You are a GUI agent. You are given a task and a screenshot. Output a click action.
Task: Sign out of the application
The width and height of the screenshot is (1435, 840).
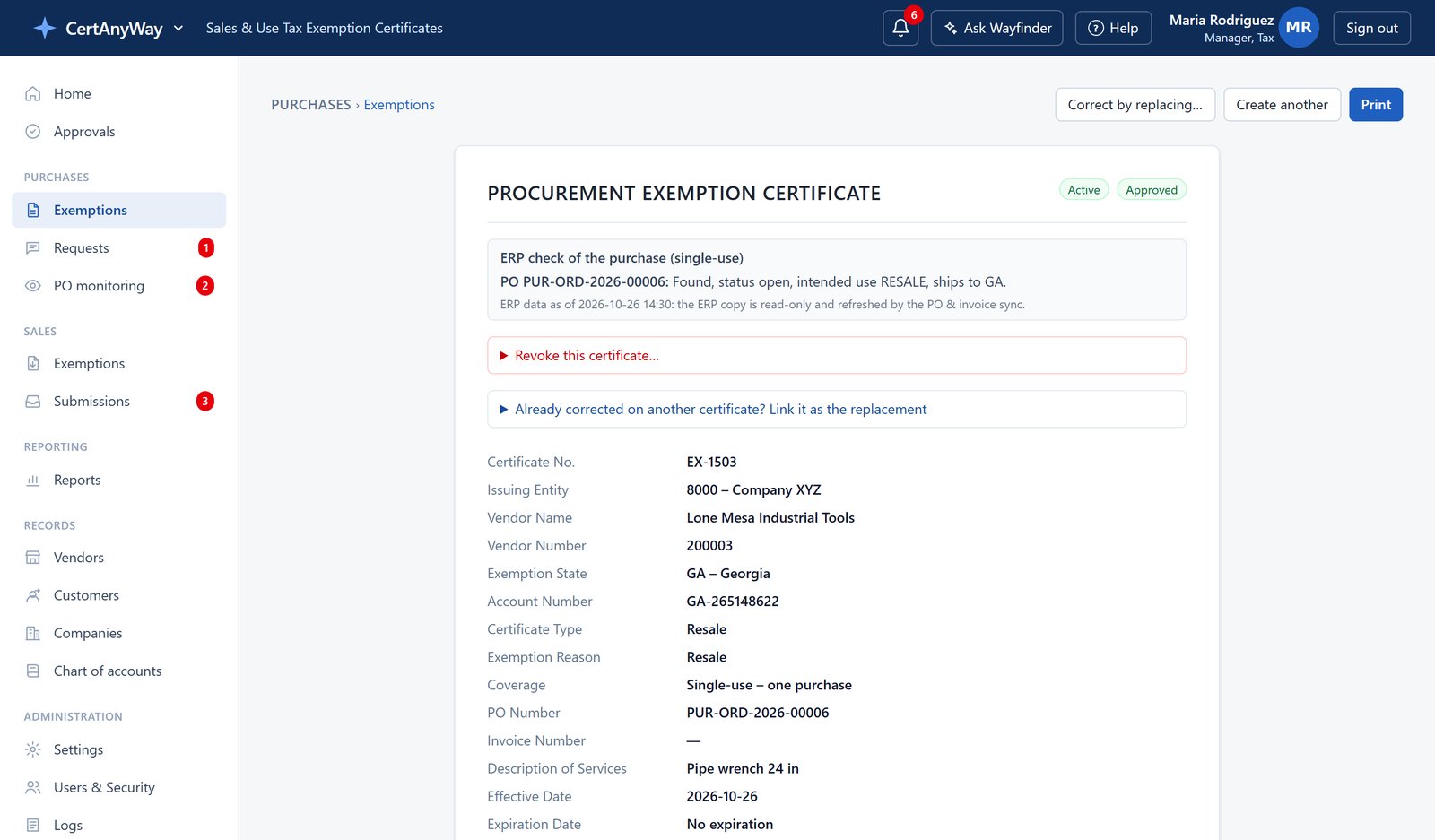[x=1371, y=28]
